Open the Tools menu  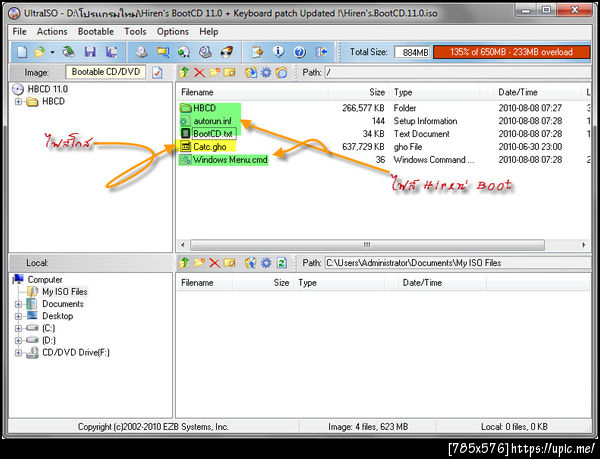(135, 32)
